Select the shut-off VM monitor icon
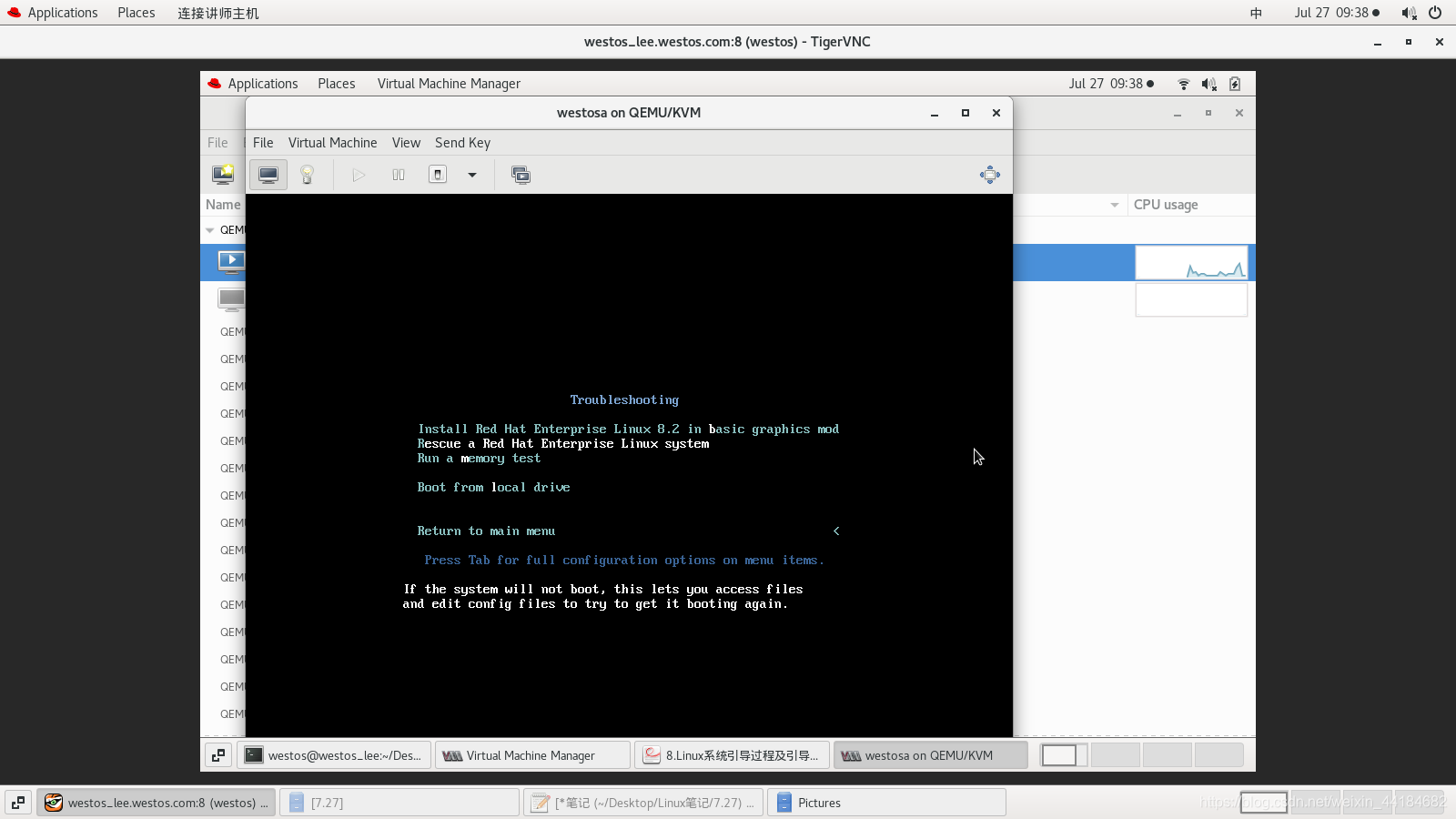Image resolution: width=1456 pixels, height=819 pixels. pyautogui.click(x=231, y=299)
